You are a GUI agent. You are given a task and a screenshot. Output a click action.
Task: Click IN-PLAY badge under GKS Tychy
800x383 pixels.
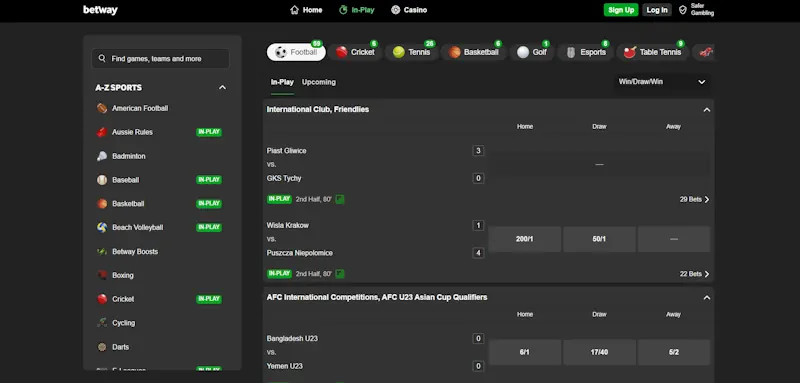(279, 199)
